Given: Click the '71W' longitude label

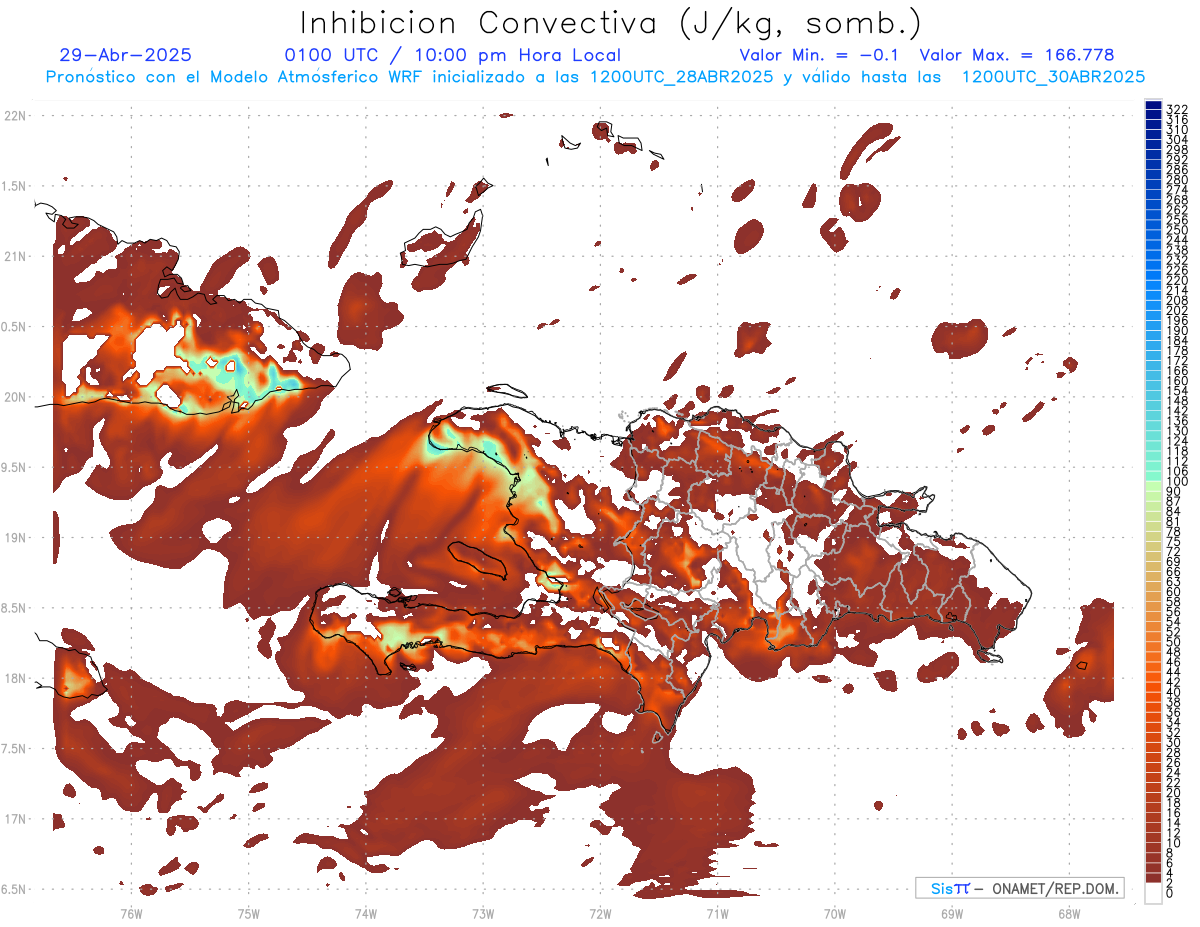Looking at the screenshot, I should coord(717,914).
